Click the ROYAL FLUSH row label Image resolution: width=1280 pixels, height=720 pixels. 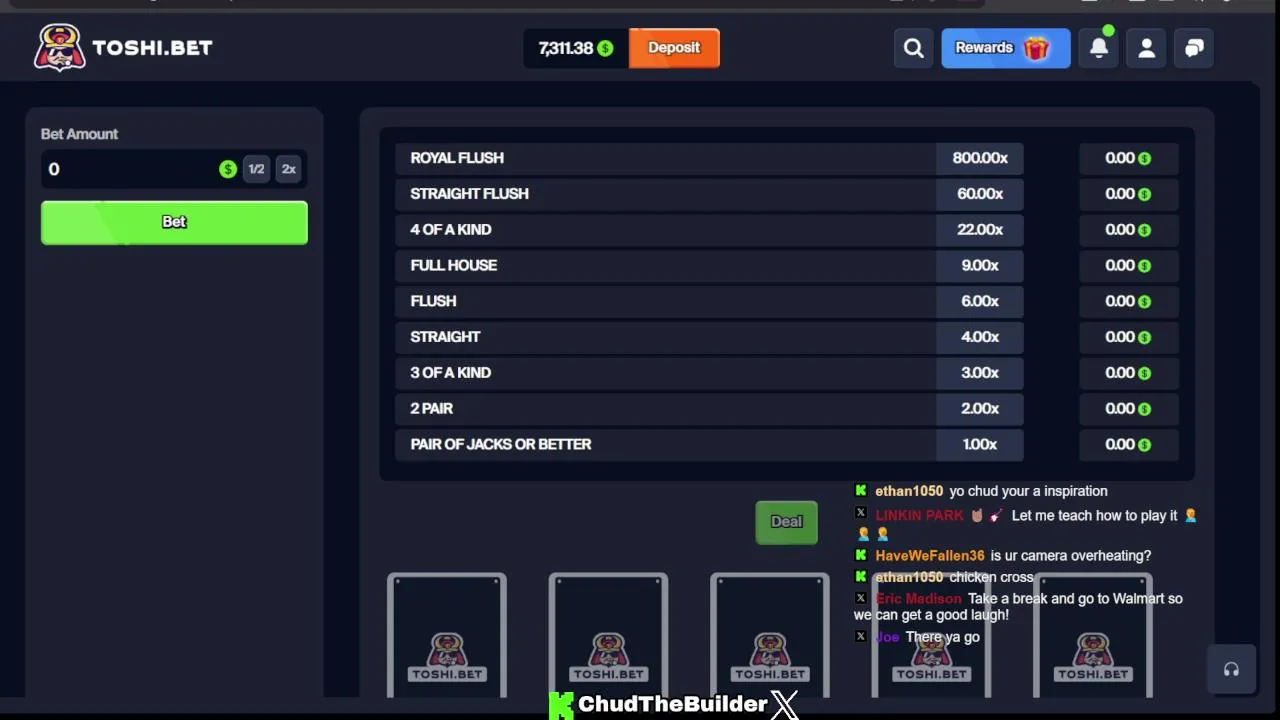coord(457,158)
